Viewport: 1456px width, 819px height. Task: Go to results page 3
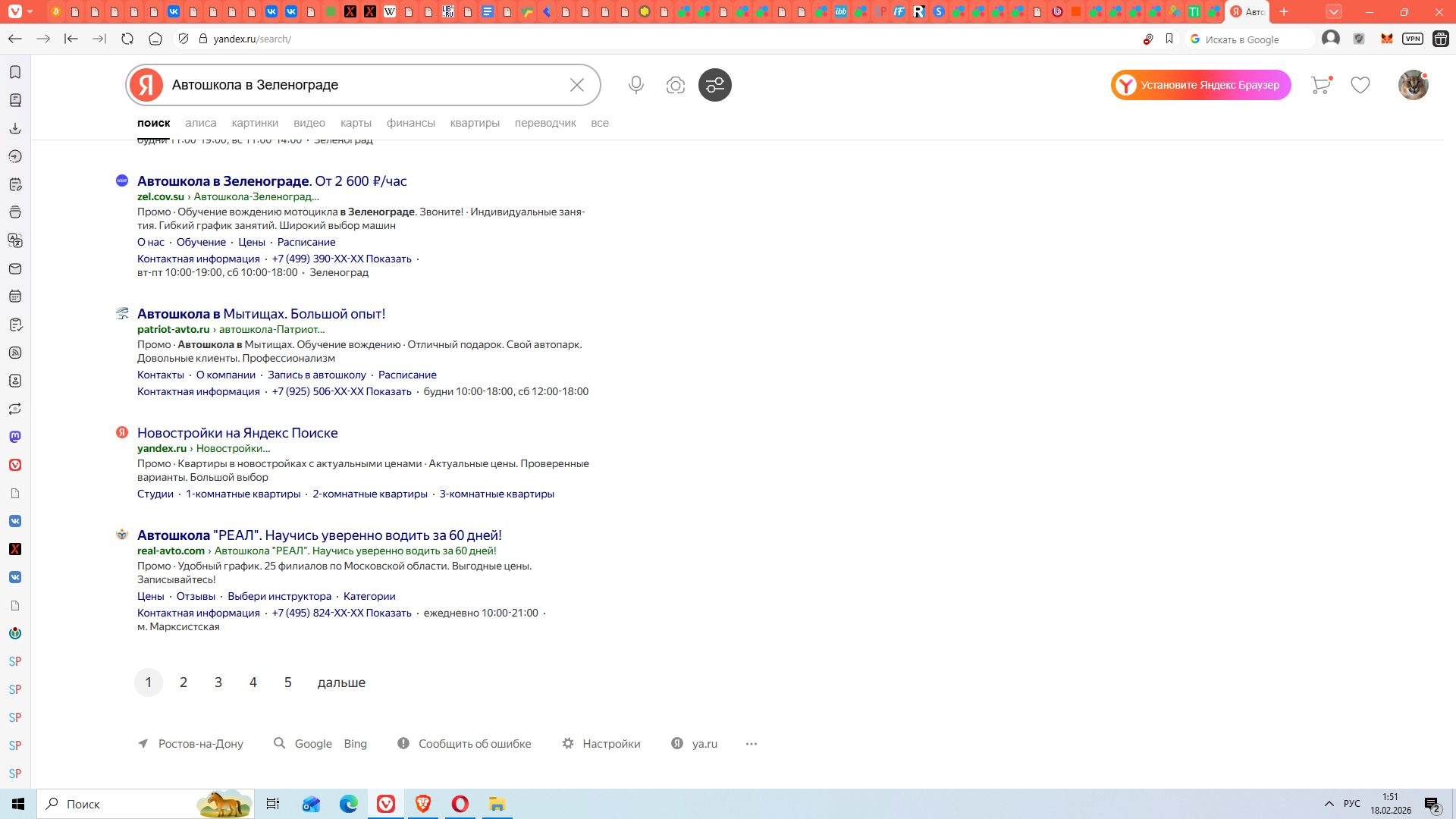coord(218,682)
